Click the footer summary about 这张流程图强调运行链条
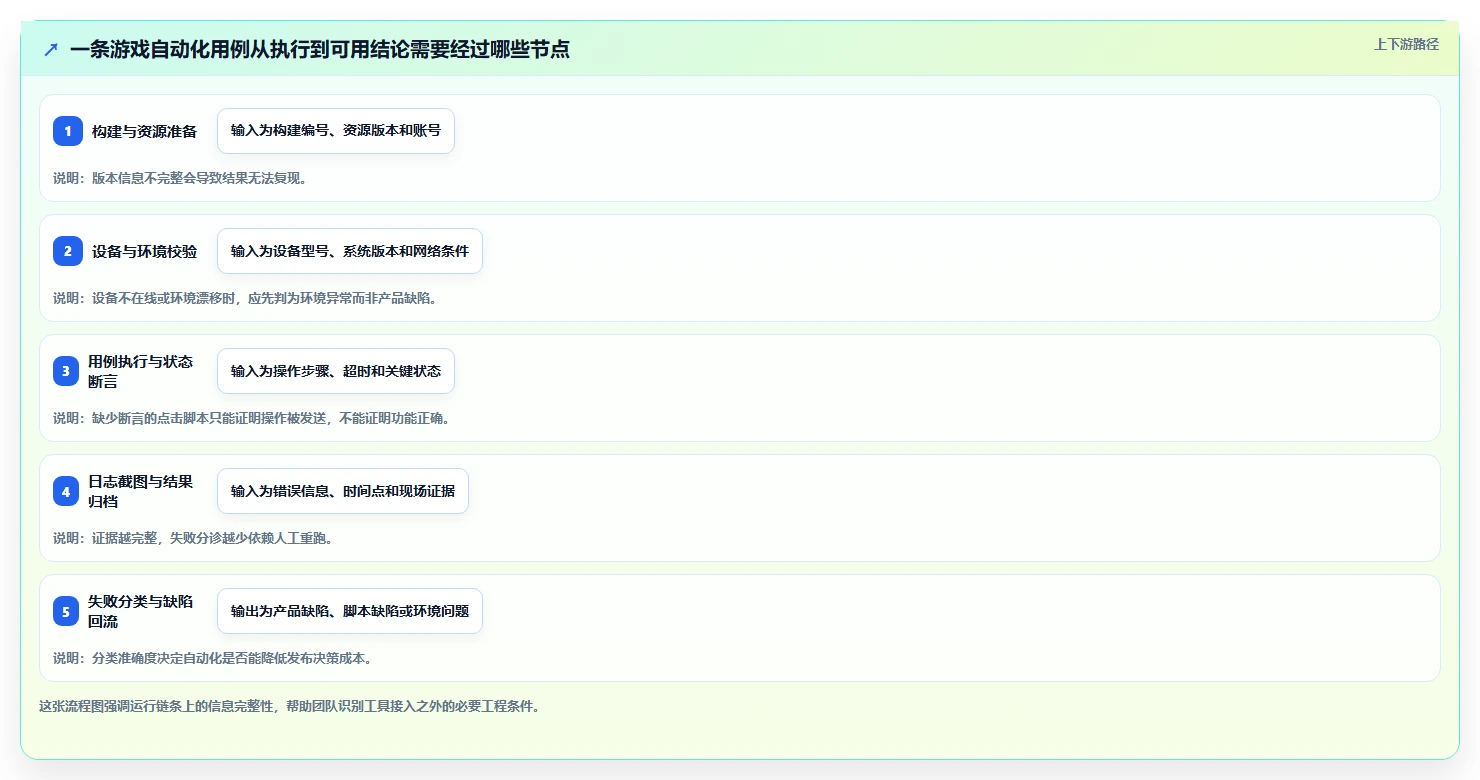Screen dimensions: 1480x780 click(x=290, y=706)
